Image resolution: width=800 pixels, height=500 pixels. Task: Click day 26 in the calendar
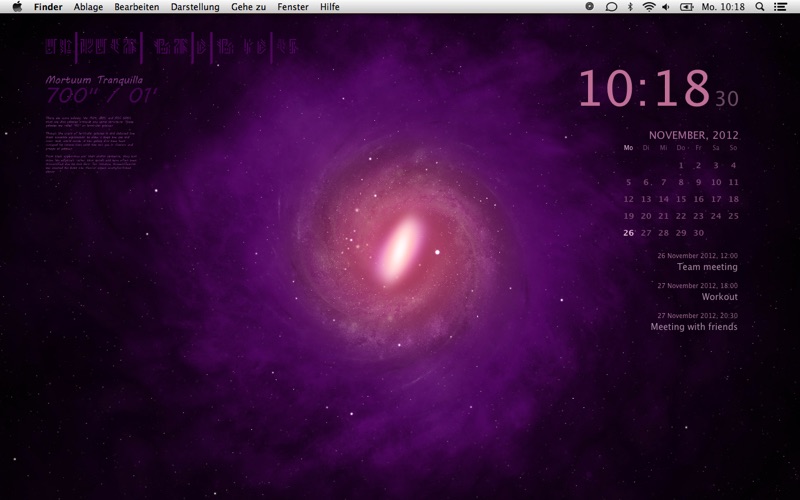click(x=628, y=233)
